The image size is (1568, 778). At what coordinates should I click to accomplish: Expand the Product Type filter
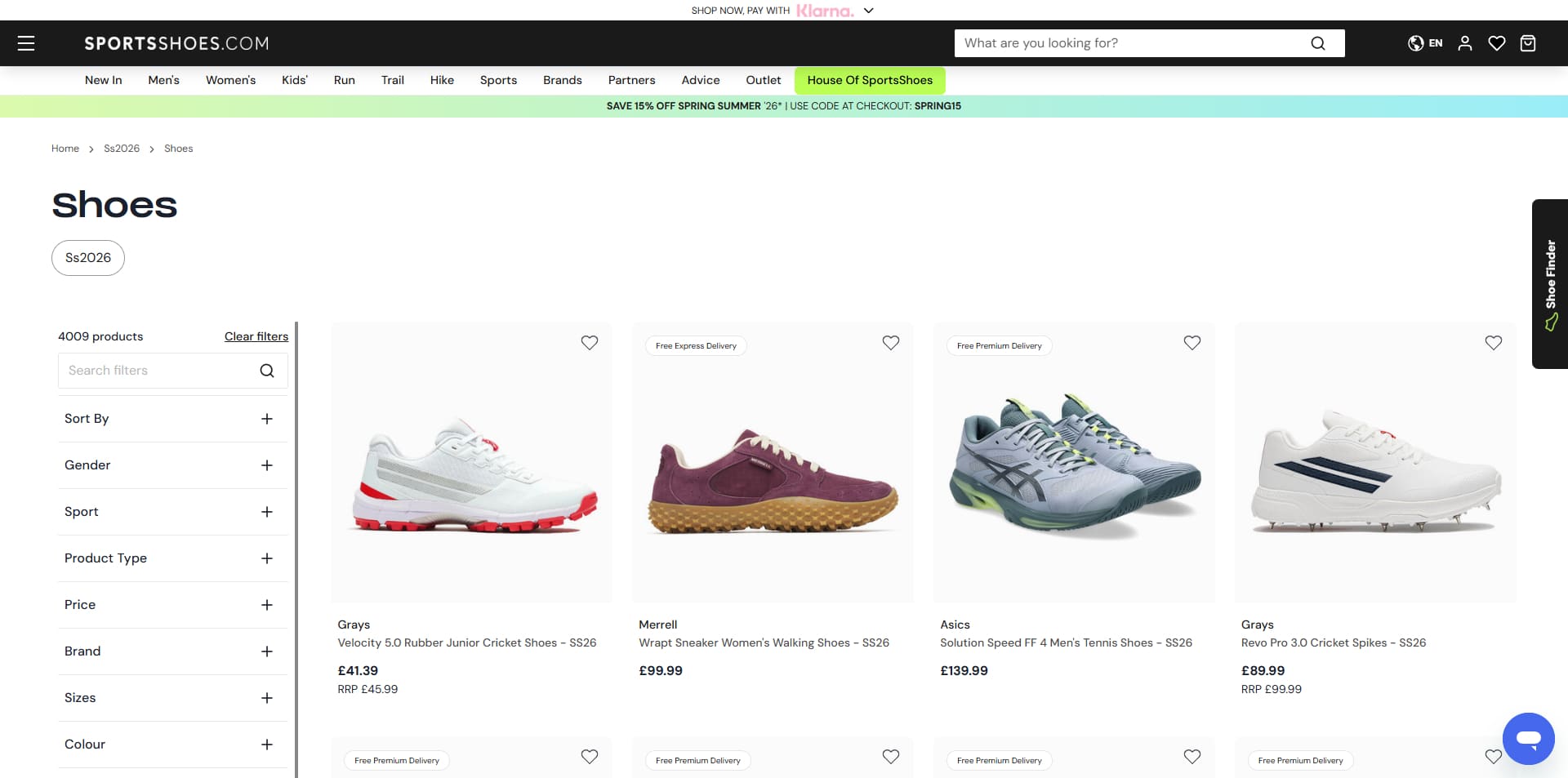pyautogui.click(x=173, y=558)
